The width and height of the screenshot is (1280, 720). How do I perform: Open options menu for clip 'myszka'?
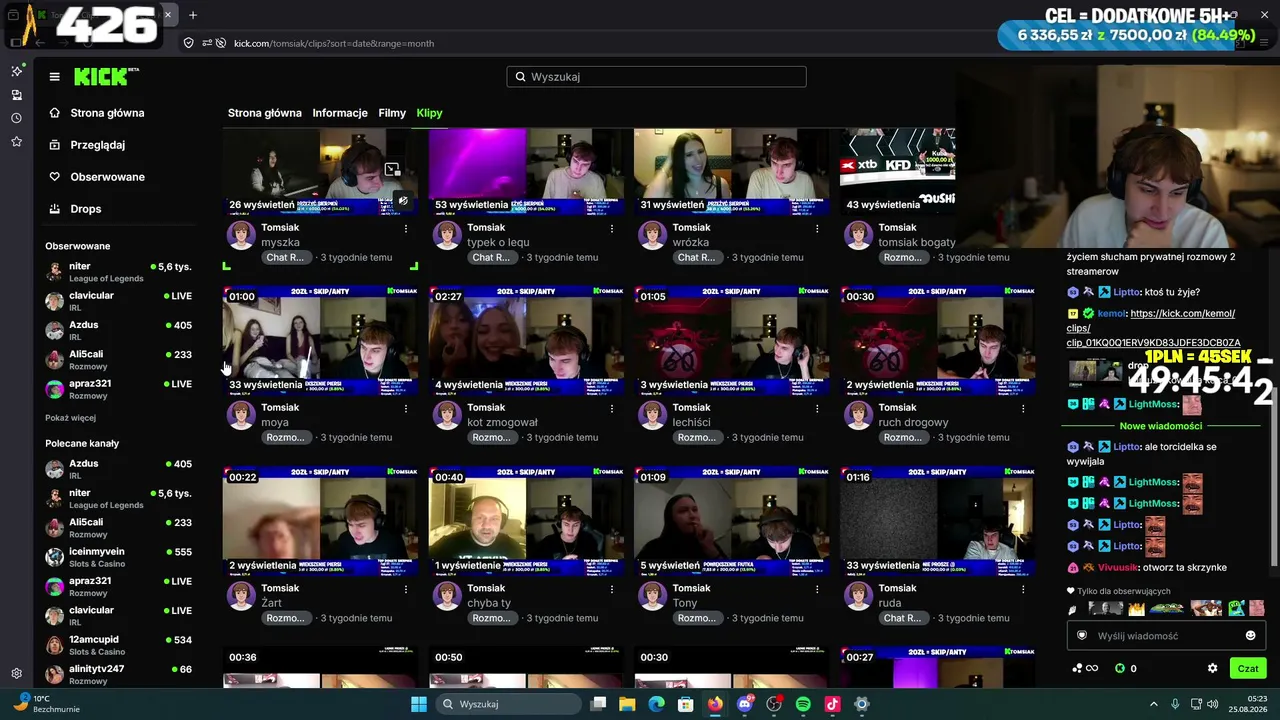406,229
